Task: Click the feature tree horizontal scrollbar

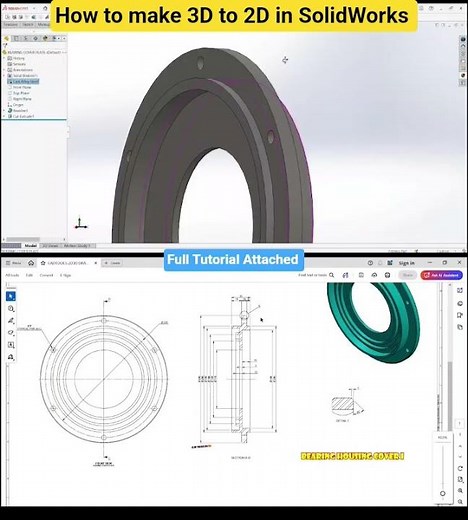Action: 23,239
